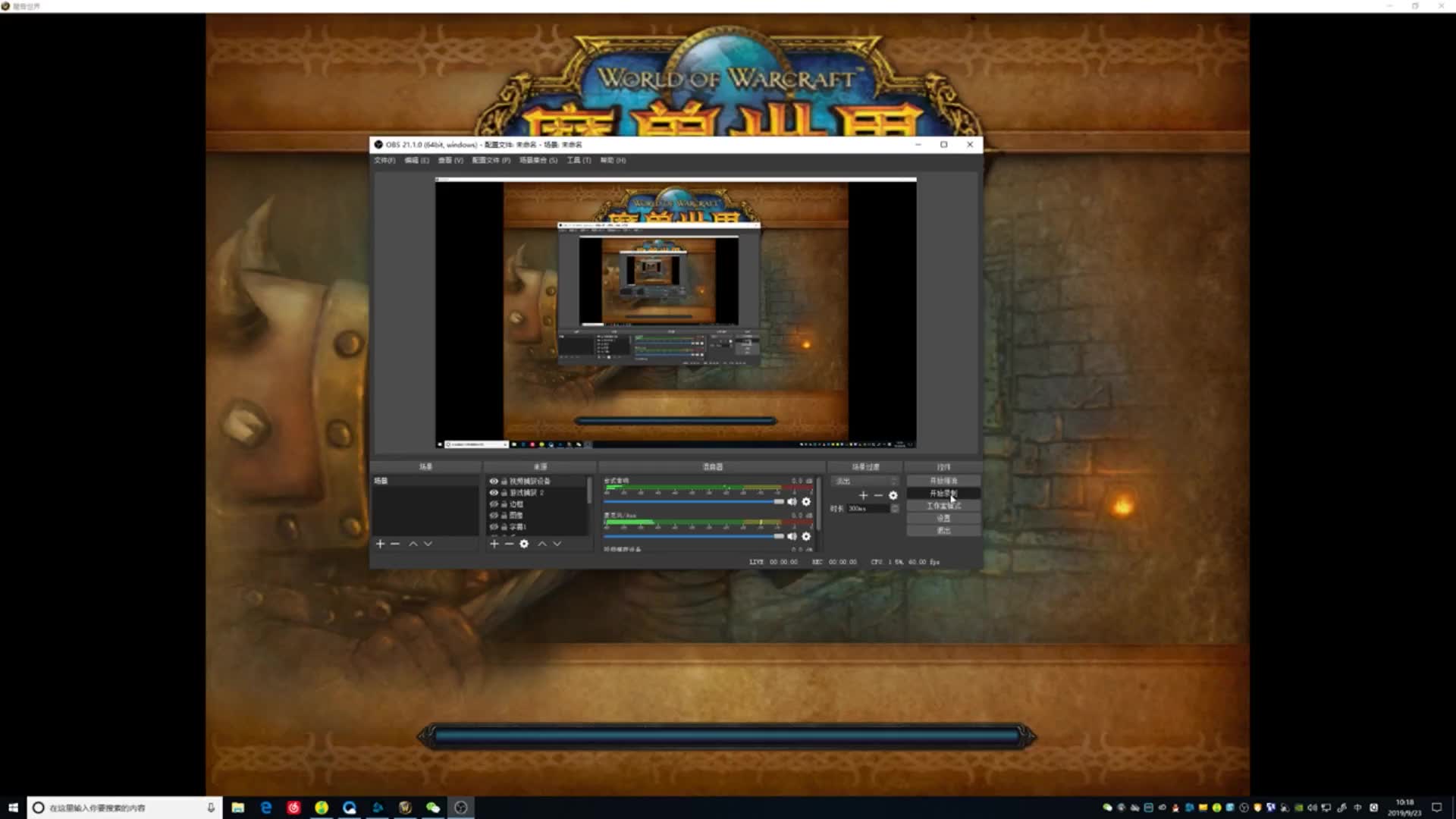Add a new source with the plus icon
The image size is (1456, 819).
(x=494, y=544)
